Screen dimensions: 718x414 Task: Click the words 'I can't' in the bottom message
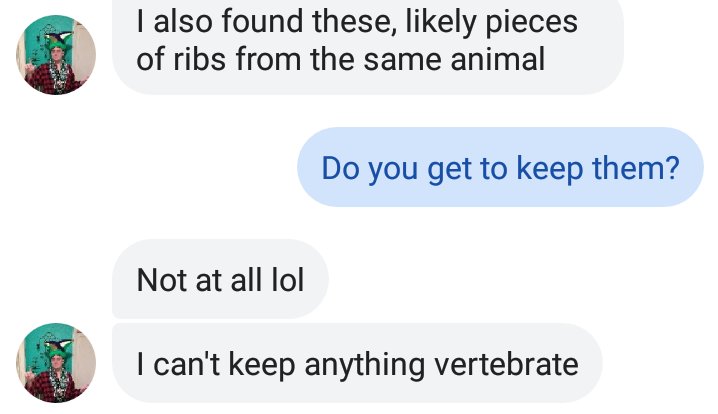click(x=177, y=364)
